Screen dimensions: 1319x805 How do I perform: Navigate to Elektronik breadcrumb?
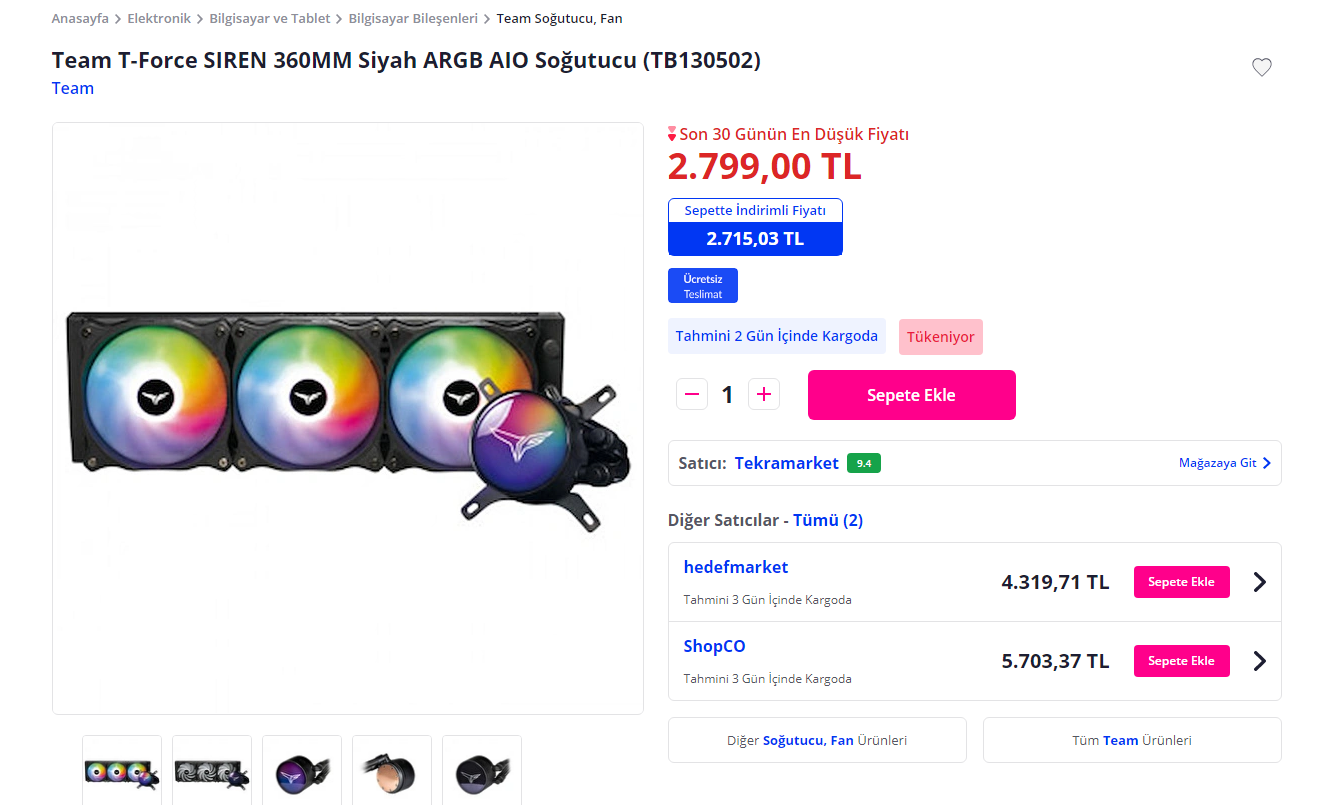[159, 19]
